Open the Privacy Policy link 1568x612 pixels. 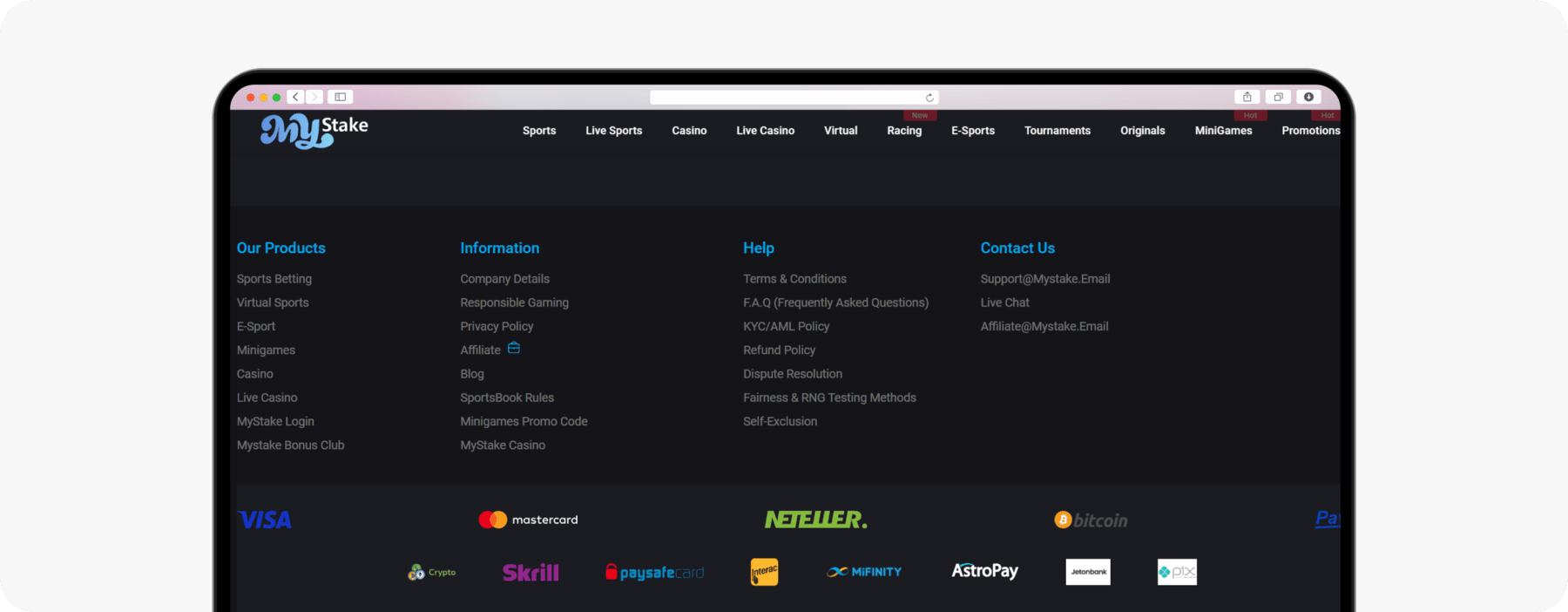pos(497,326)
